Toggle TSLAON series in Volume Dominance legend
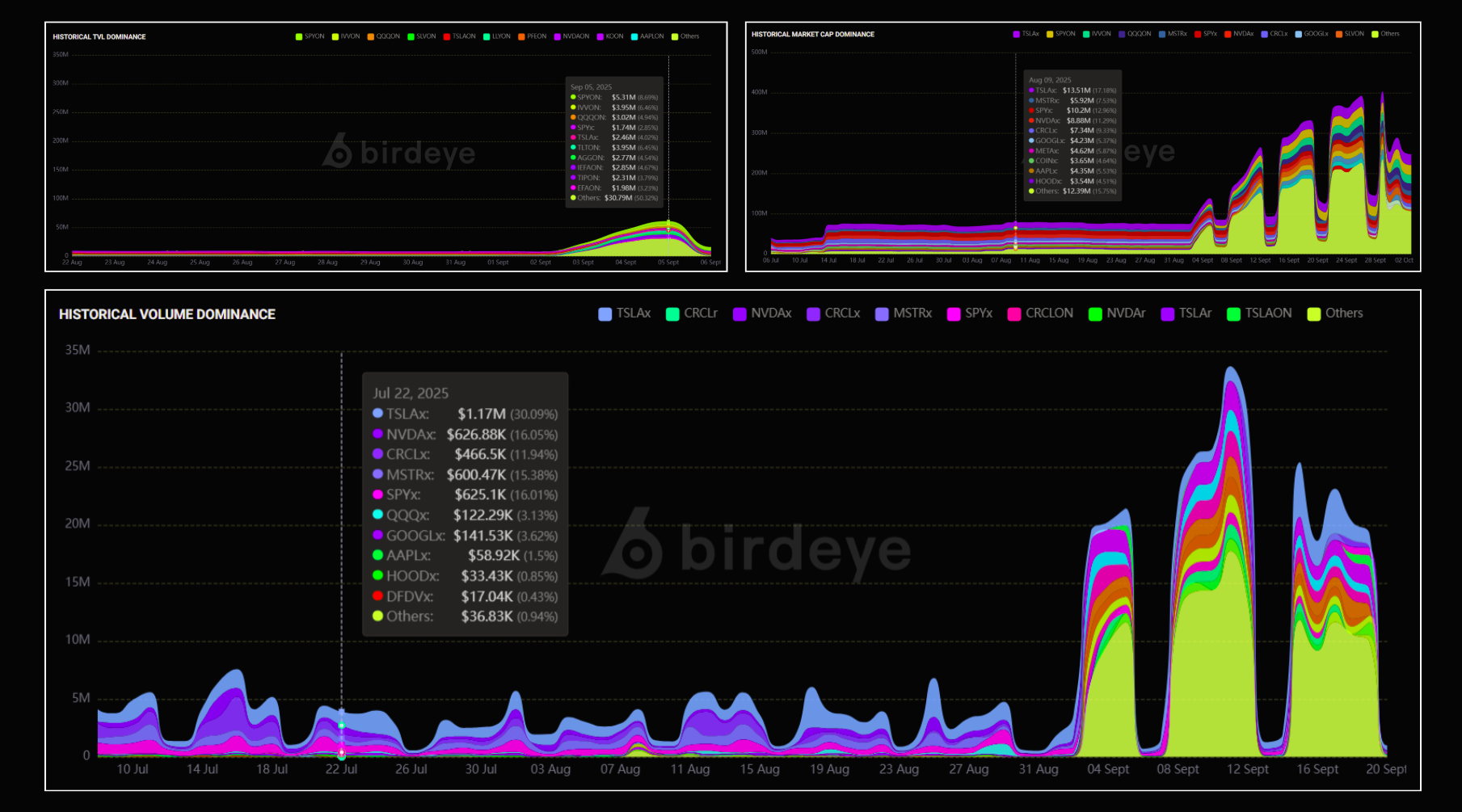The image size is (1462, 812). [1259, 313]
